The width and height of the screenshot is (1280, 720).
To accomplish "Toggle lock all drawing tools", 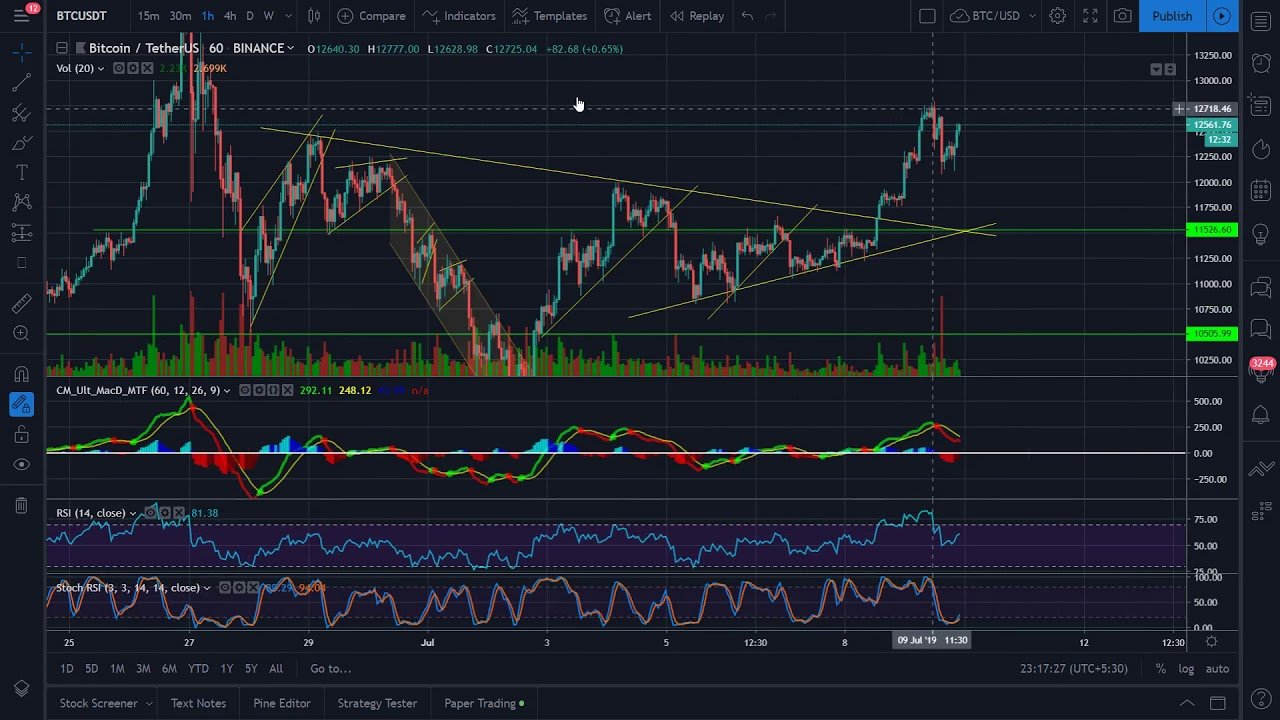I will tap(21, 435).
